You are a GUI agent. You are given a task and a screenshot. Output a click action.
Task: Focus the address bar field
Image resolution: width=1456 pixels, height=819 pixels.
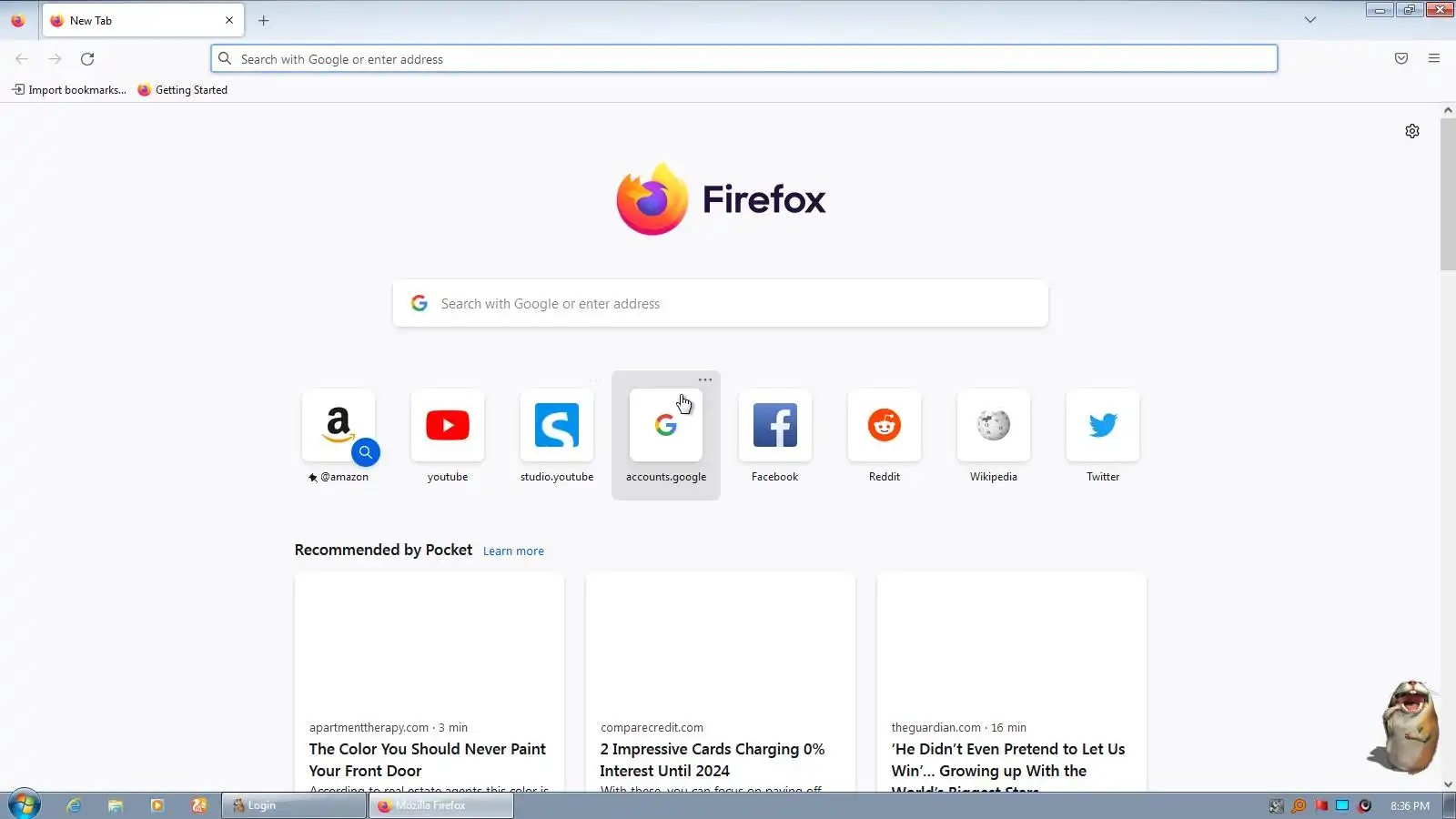pyautogui.click(x=744, y=58)
